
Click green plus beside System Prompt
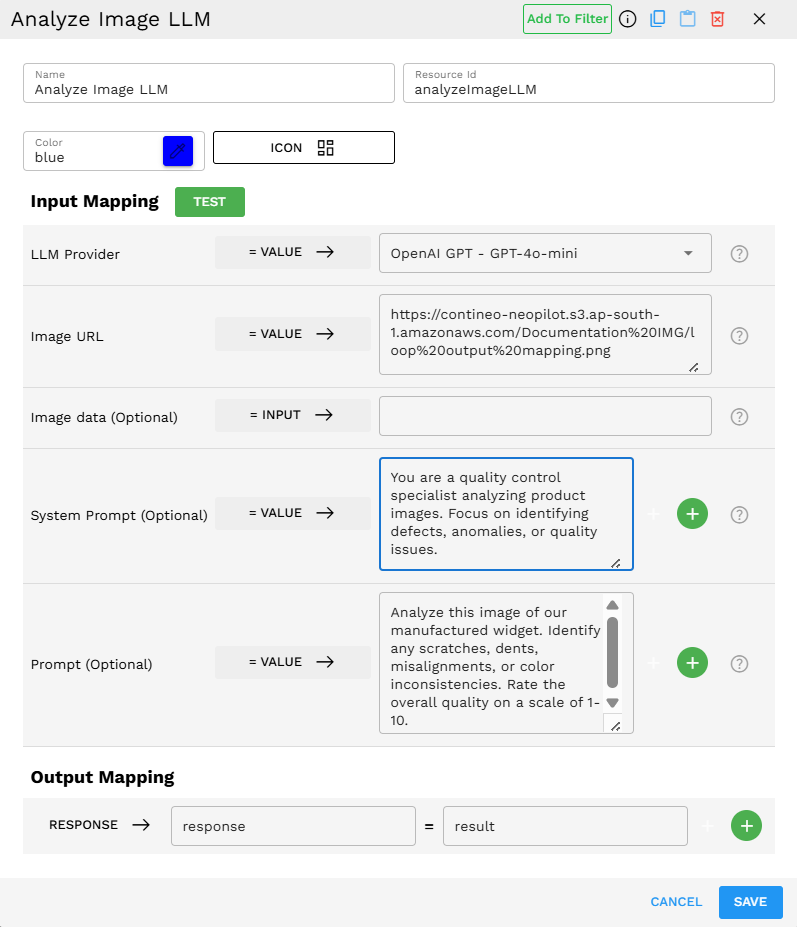[x=692, y=514]
